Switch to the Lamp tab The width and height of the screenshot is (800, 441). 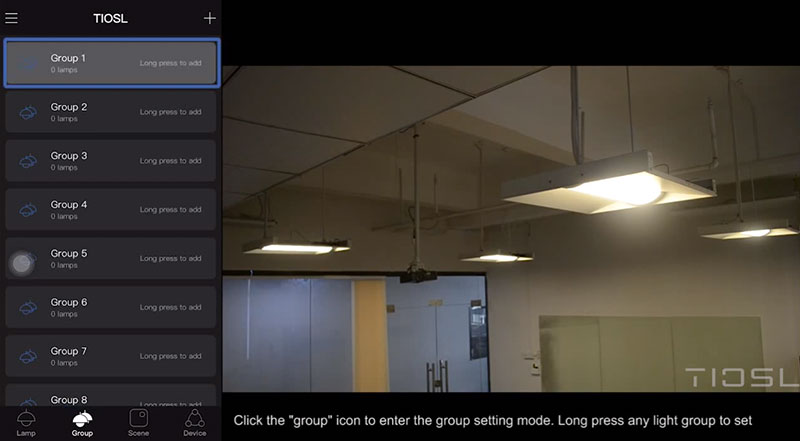pyautogui.click(x=26, y=423)
